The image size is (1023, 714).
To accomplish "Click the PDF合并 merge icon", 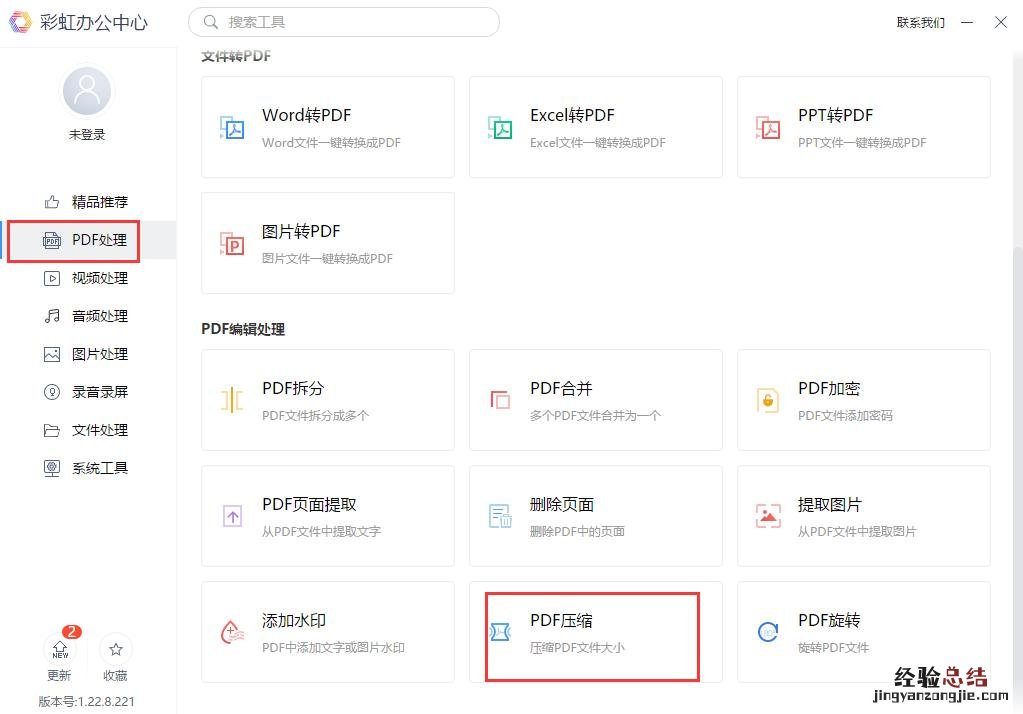I will (500, 400).
